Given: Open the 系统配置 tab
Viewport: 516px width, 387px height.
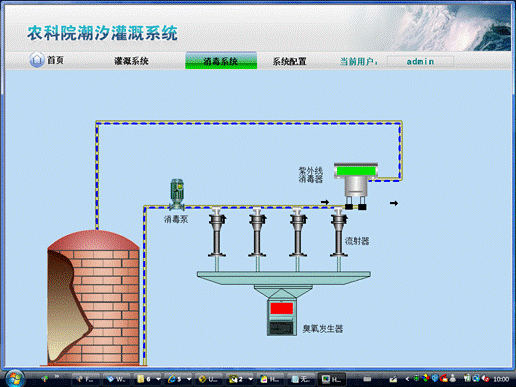Looking at the screenshot, I should click(x=289, y=61).
